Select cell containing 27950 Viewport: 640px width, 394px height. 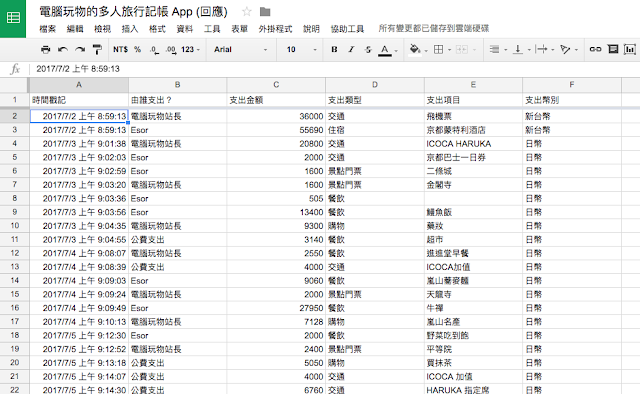tap(276, 308)
